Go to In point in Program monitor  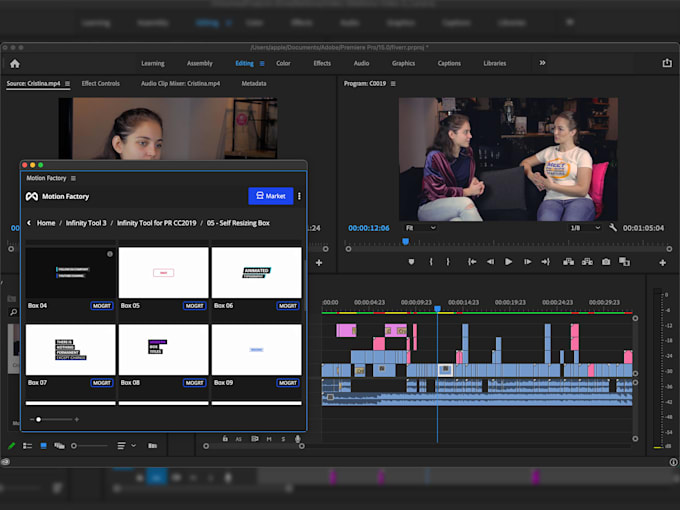(472, 262)
